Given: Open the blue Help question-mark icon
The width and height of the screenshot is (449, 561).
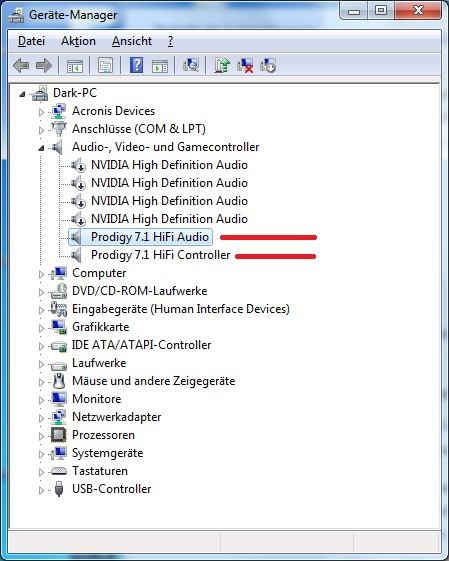Looking at the screenshot, I should click(x=136, y=65).
